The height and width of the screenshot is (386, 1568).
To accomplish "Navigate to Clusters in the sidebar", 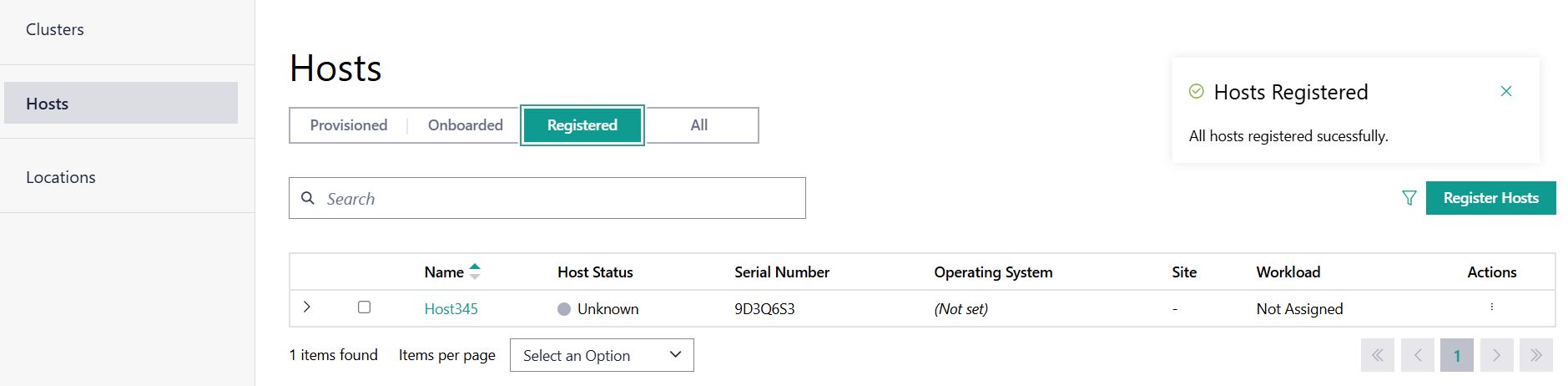I will tap(55, 29).
